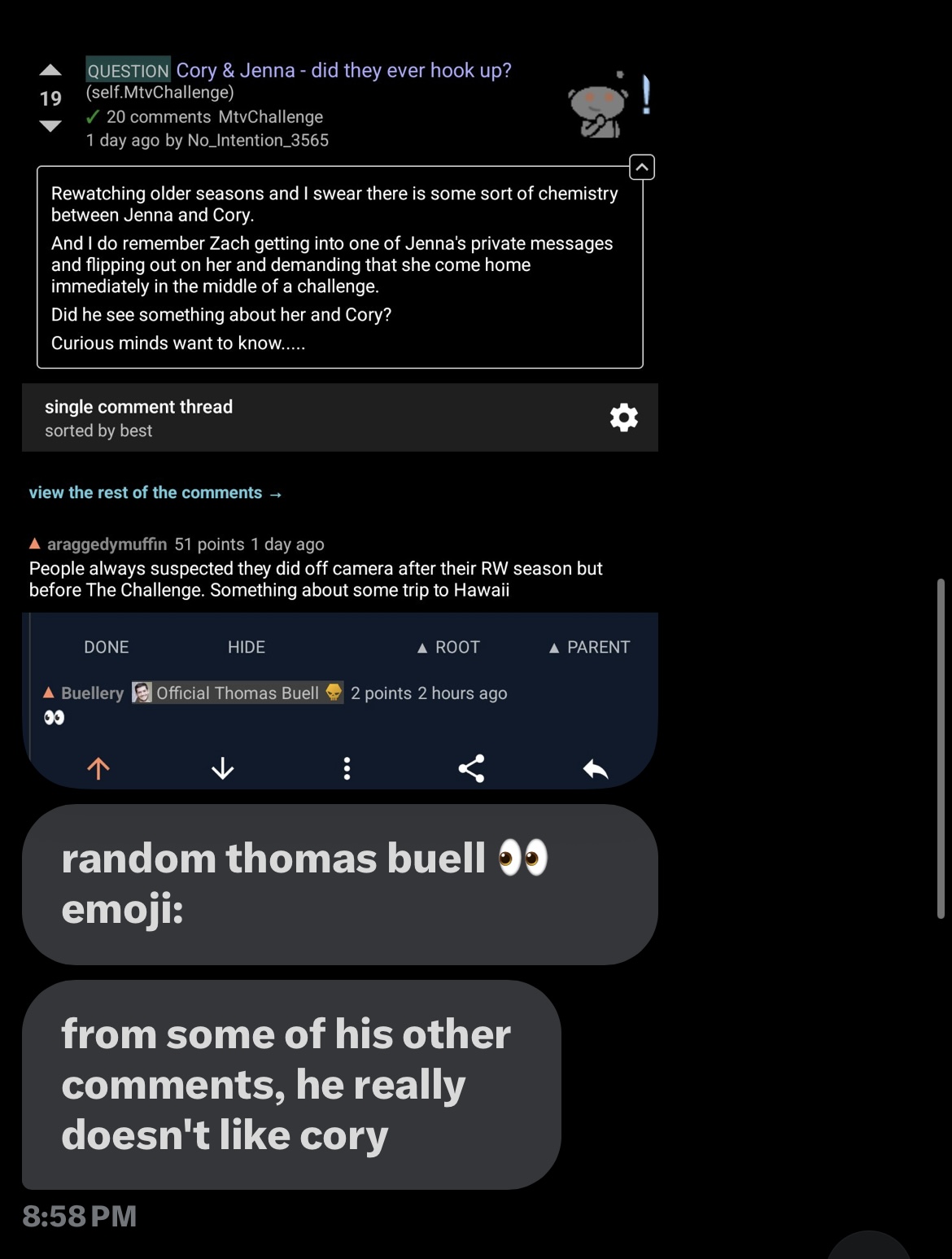
Task: Open araggedymuffin's profile
Action: pyautogui.click(x=107, y=544)
